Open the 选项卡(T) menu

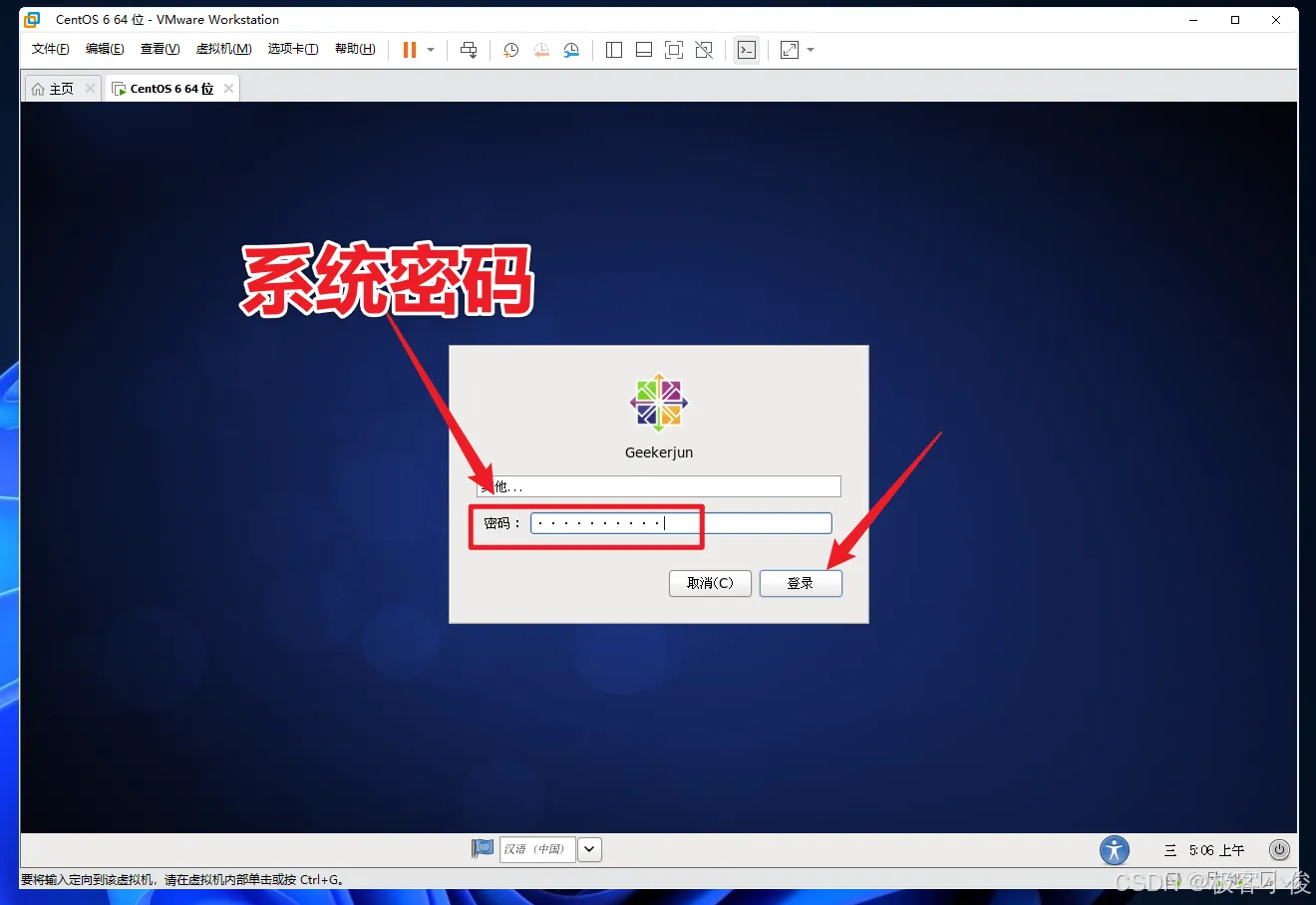[293, 49]
